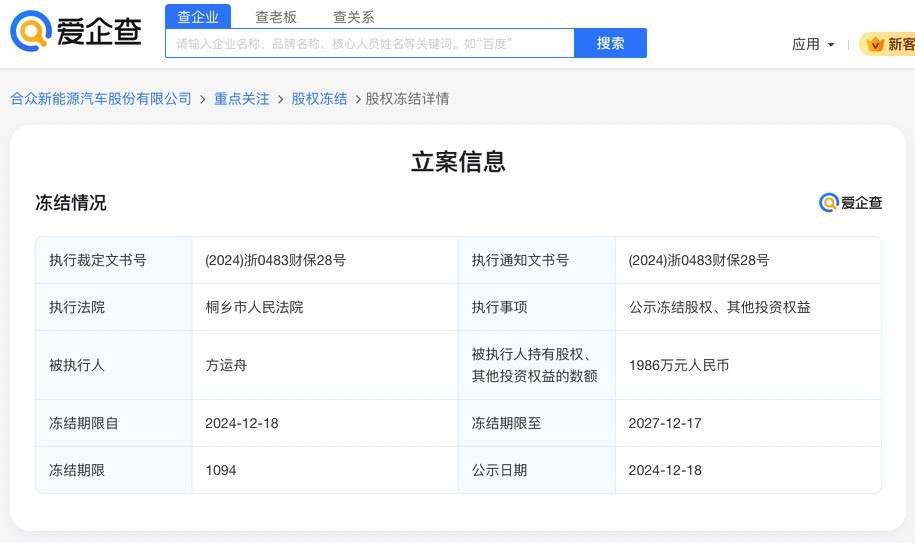Viewport: 915px width, 543px height.
Task: Click the 立案信息 page heading
Action: tap(458, 162)
